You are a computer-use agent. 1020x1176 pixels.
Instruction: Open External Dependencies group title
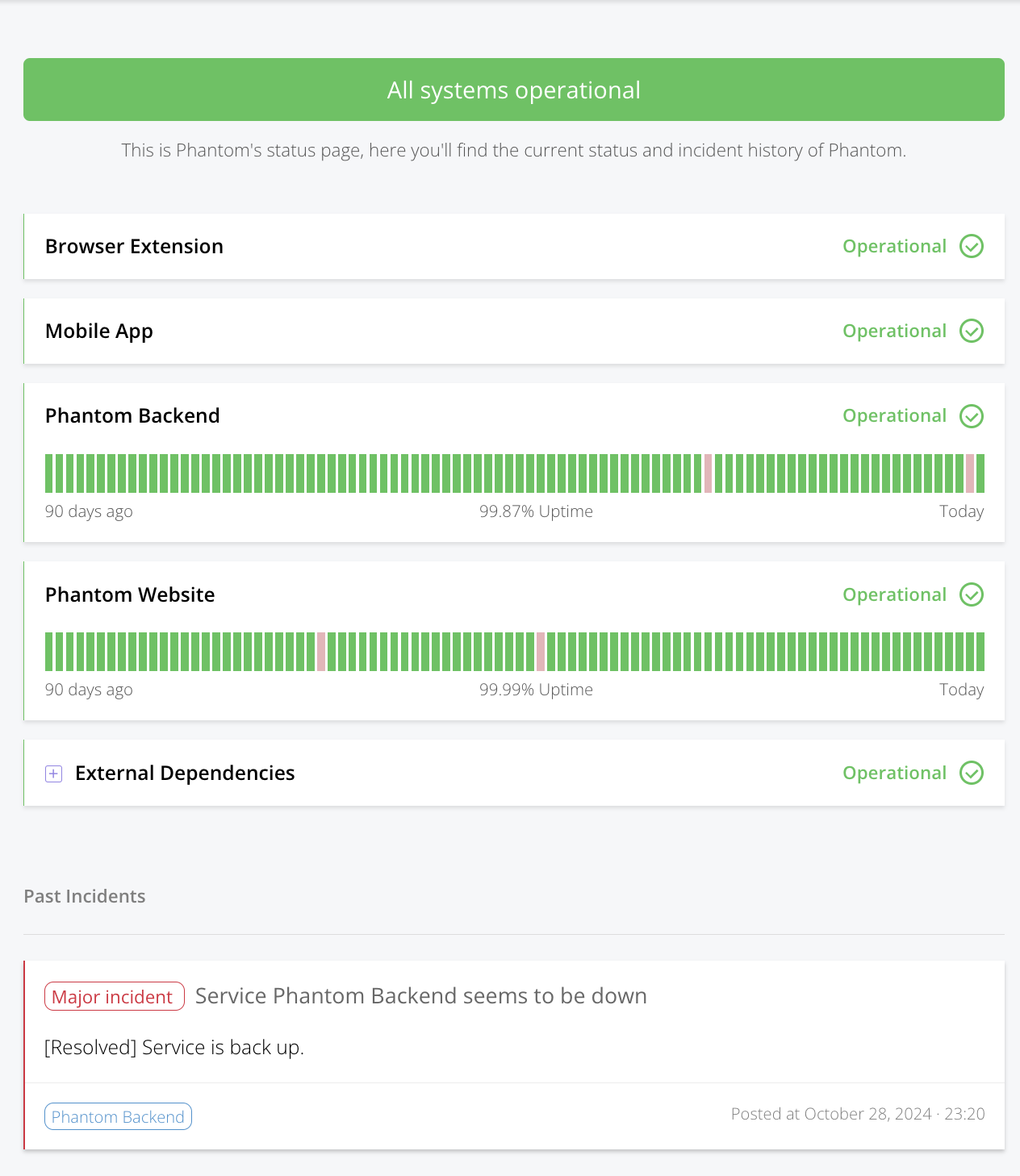tap(185, 773)
